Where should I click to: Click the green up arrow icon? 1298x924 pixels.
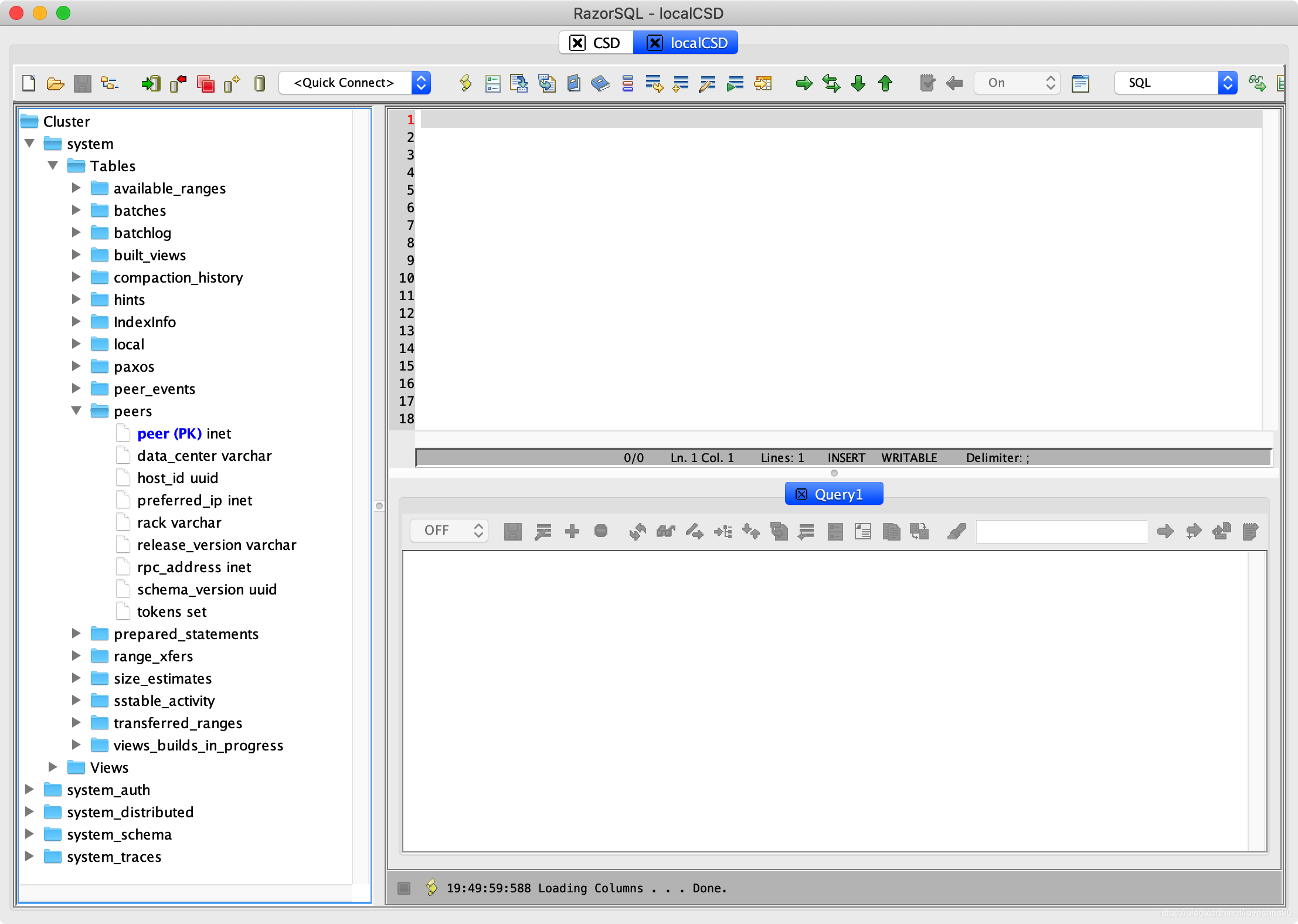point(885,83)
